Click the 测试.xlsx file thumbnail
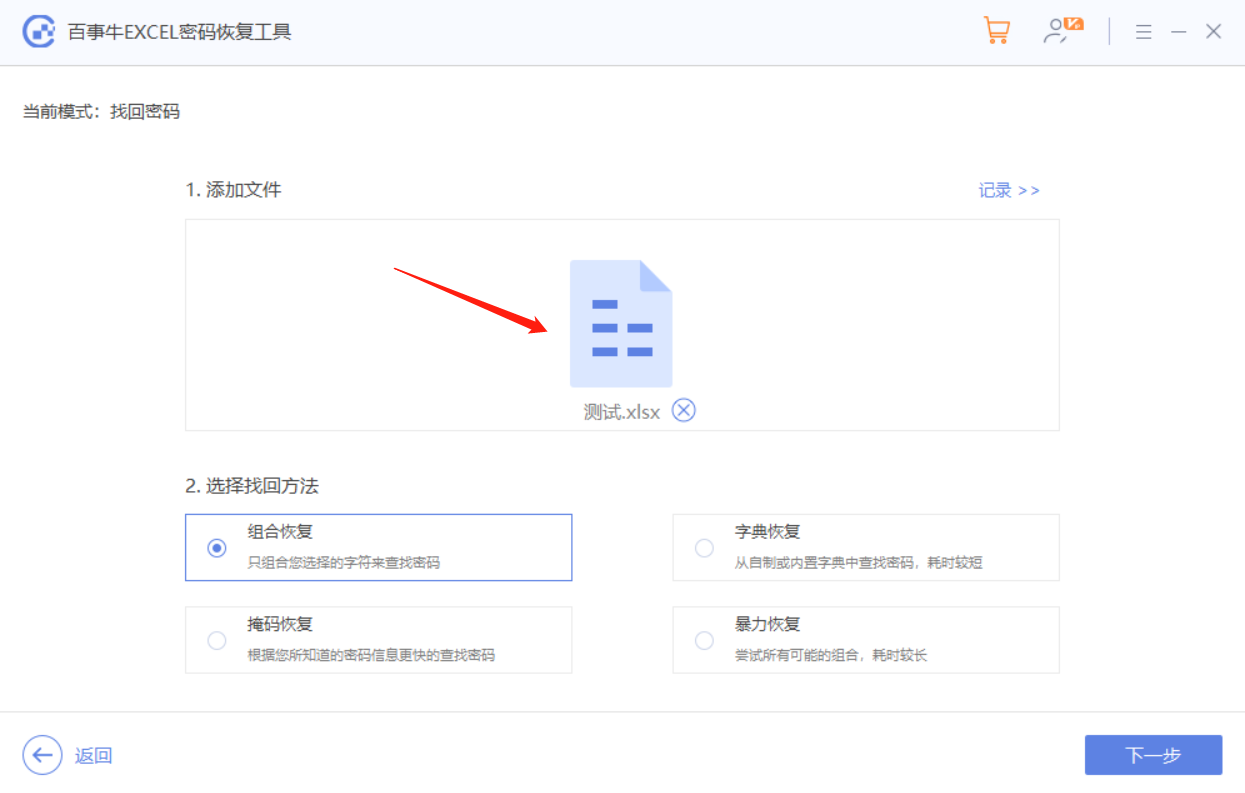This screenshot has height=793, width=1245. tap(621, 322)
